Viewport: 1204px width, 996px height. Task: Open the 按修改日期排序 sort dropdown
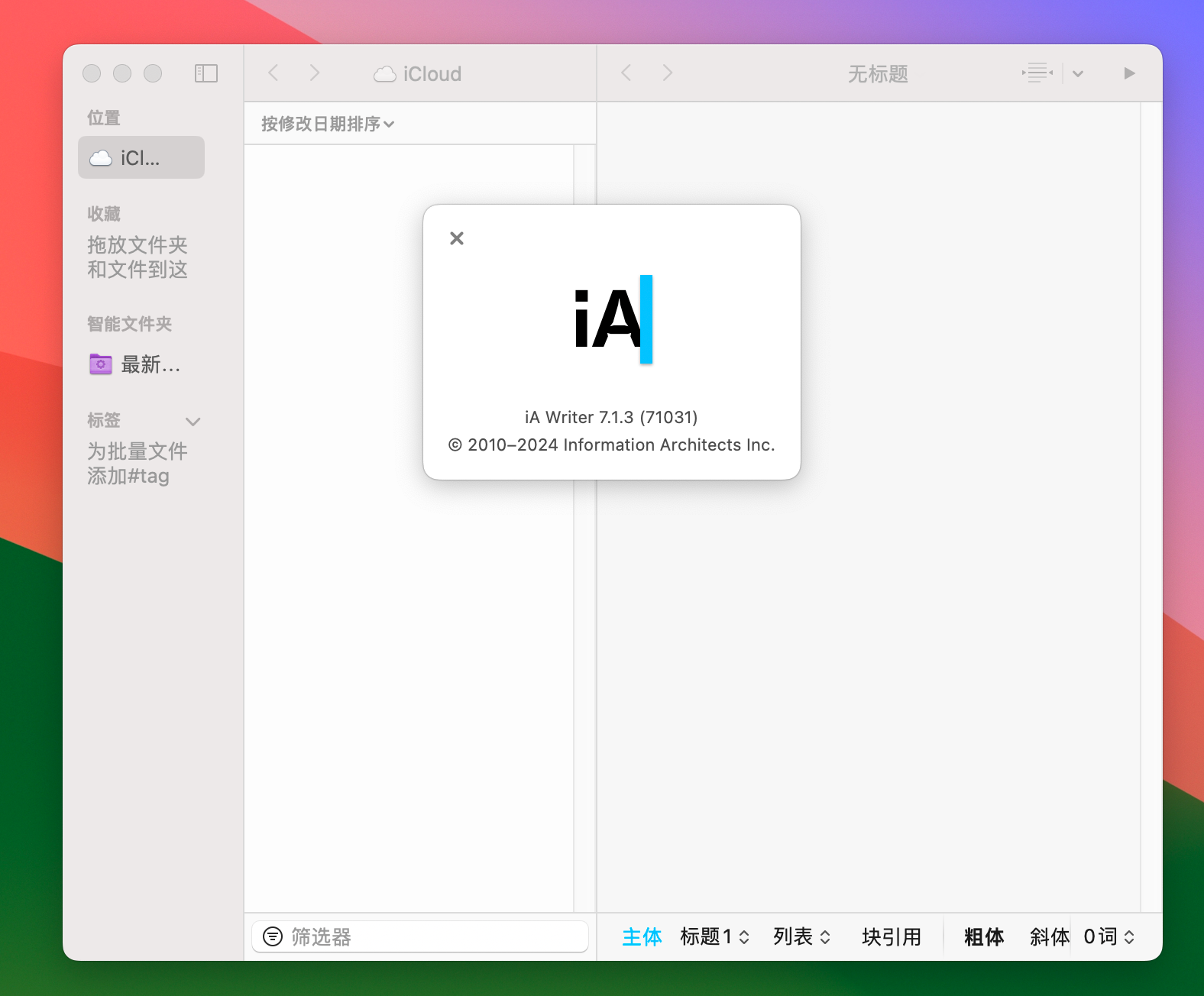coord(328,124)
